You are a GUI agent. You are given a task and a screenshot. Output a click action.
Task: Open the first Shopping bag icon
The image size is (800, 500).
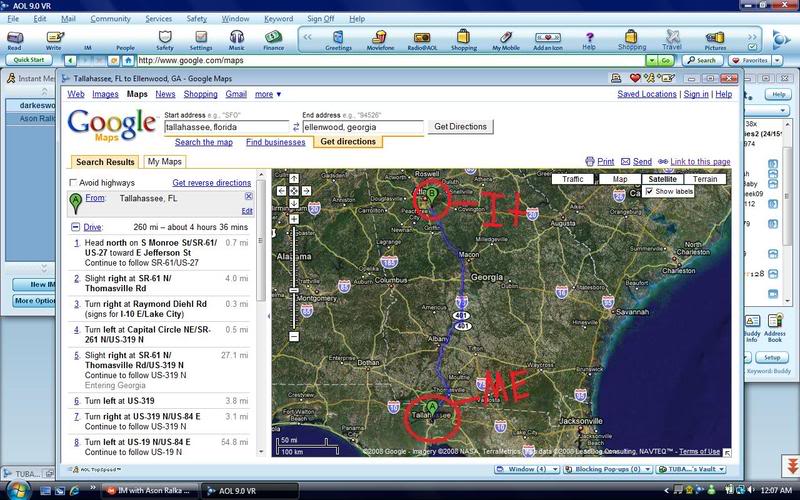pyautogui.click(x=463, y=40)
